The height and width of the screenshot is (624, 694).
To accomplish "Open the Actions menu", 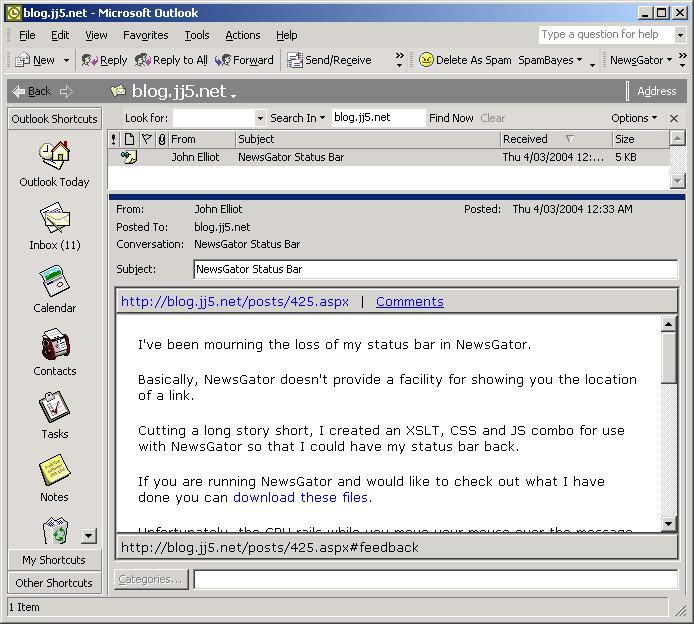I will 243,35.
